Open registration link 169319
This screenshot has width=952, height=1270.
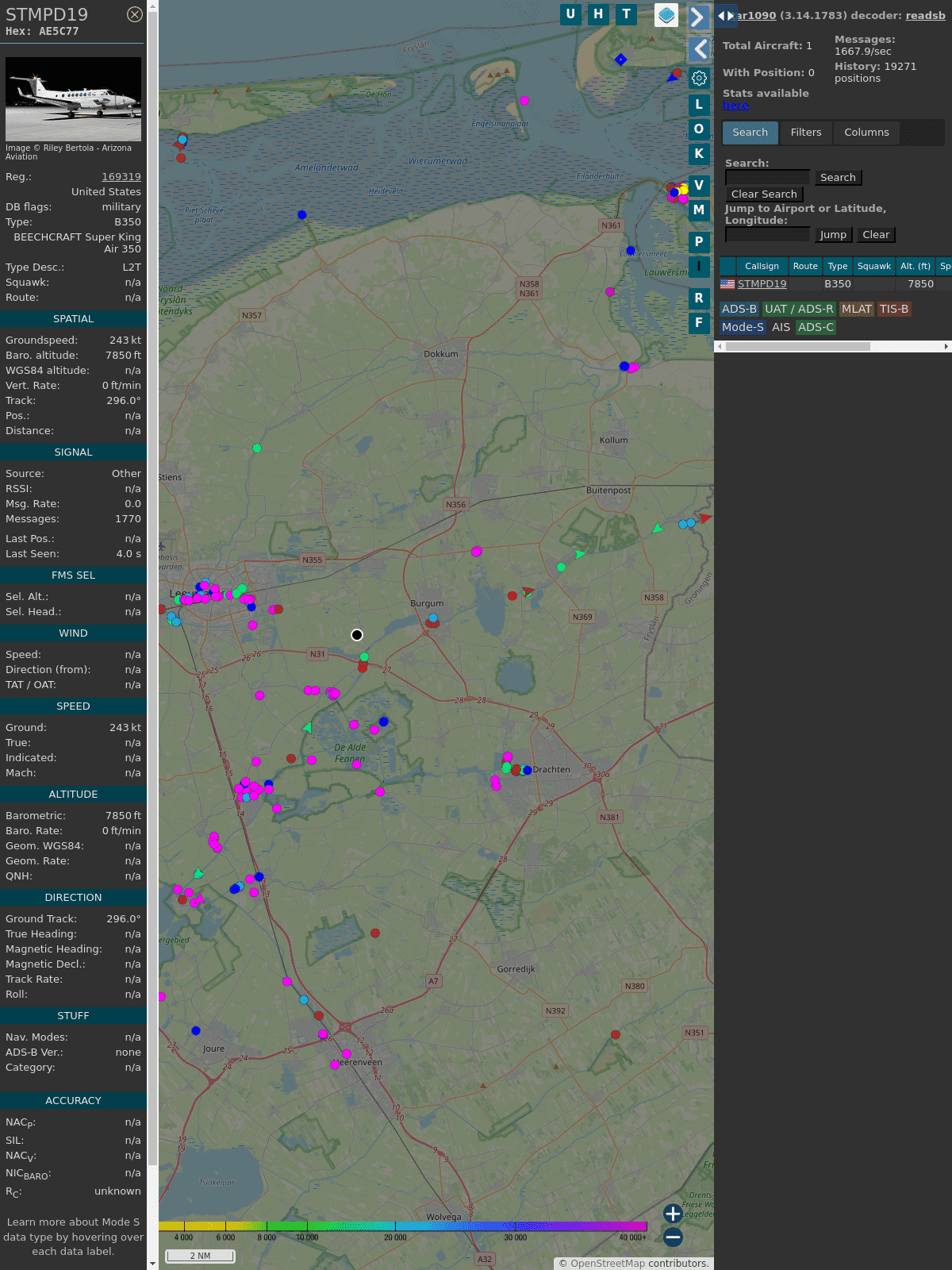121,177
